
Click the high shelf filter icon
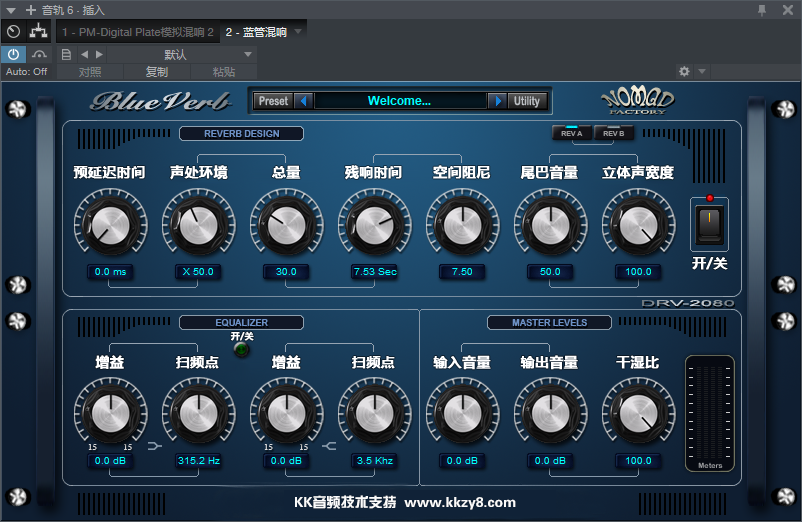pyautogui.click(x=329, y=446)
